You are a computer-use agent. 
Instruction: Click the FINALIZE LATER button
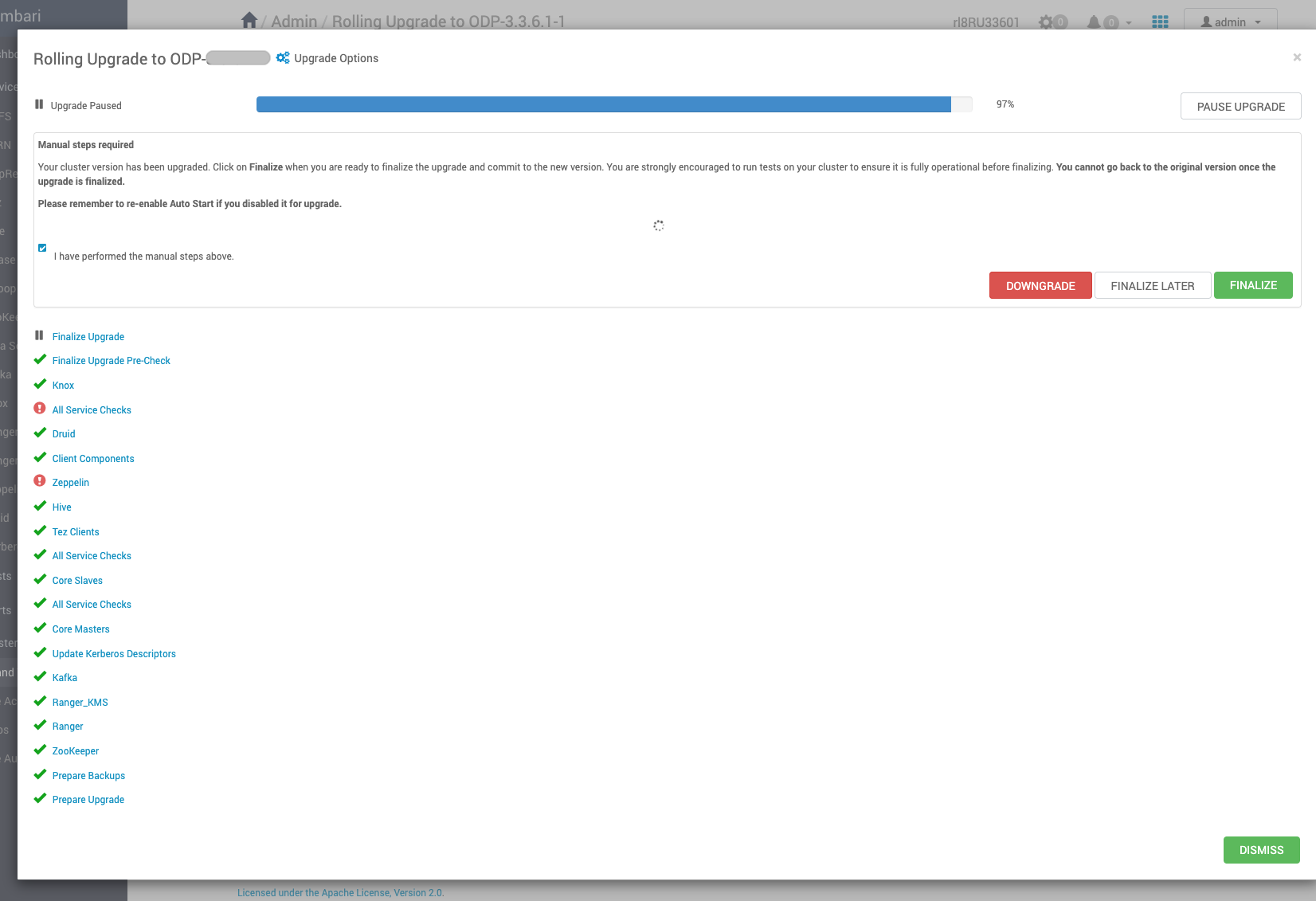pyautogui.click(x=1153, y=285)
